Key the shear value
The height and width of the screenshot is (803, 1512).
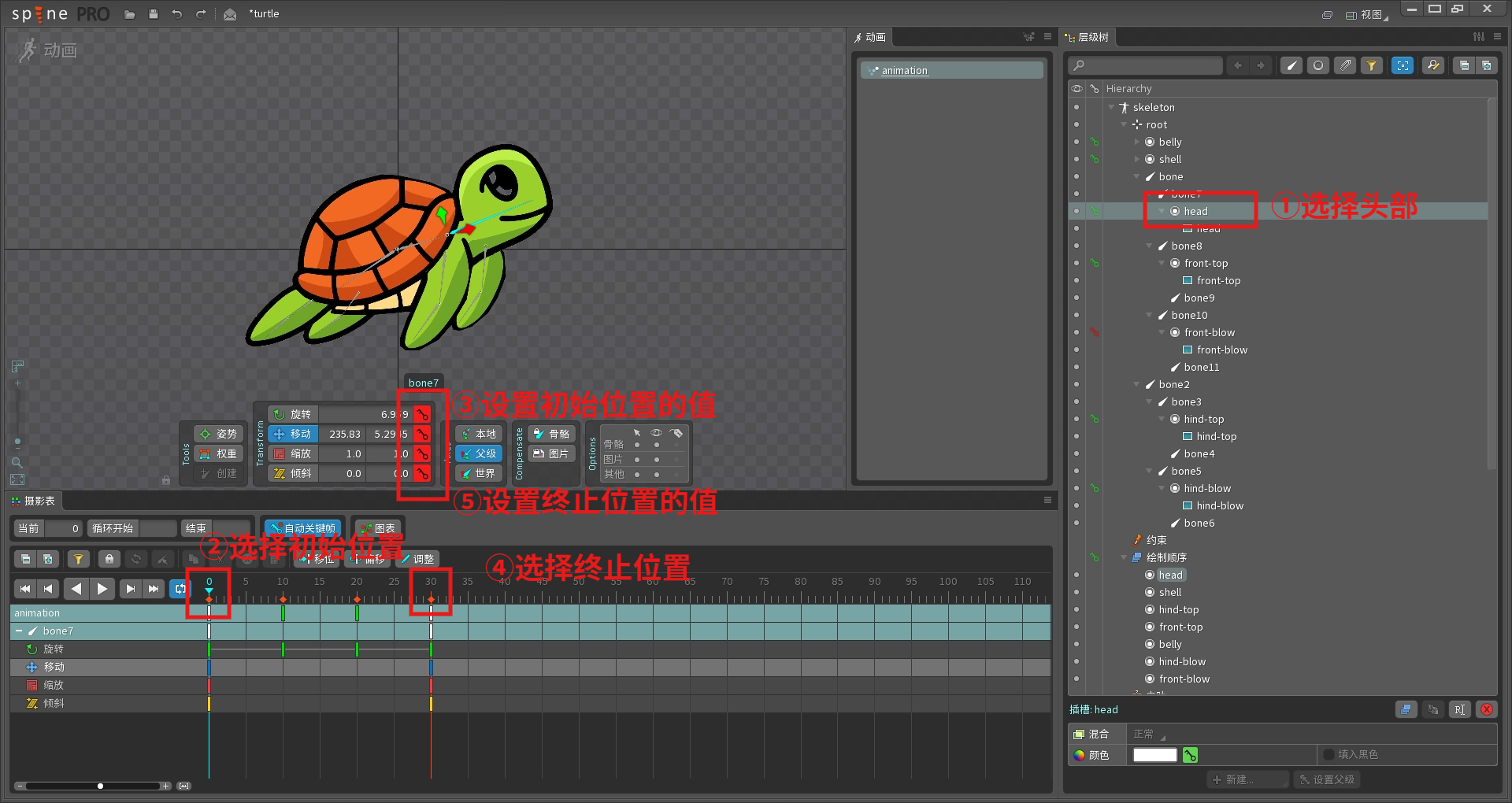423,473
